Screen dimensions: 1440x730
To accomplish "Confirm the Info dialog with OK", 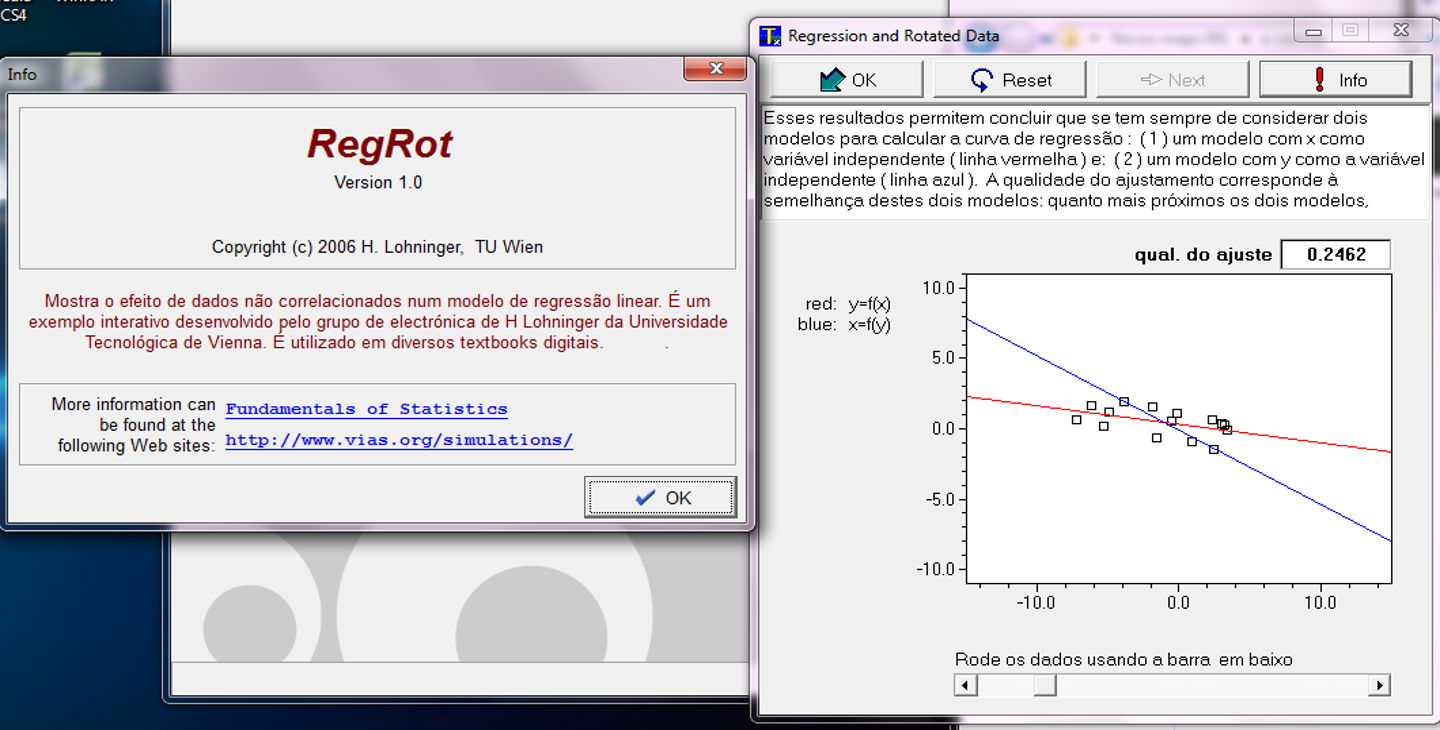I will tap(660, 497).
